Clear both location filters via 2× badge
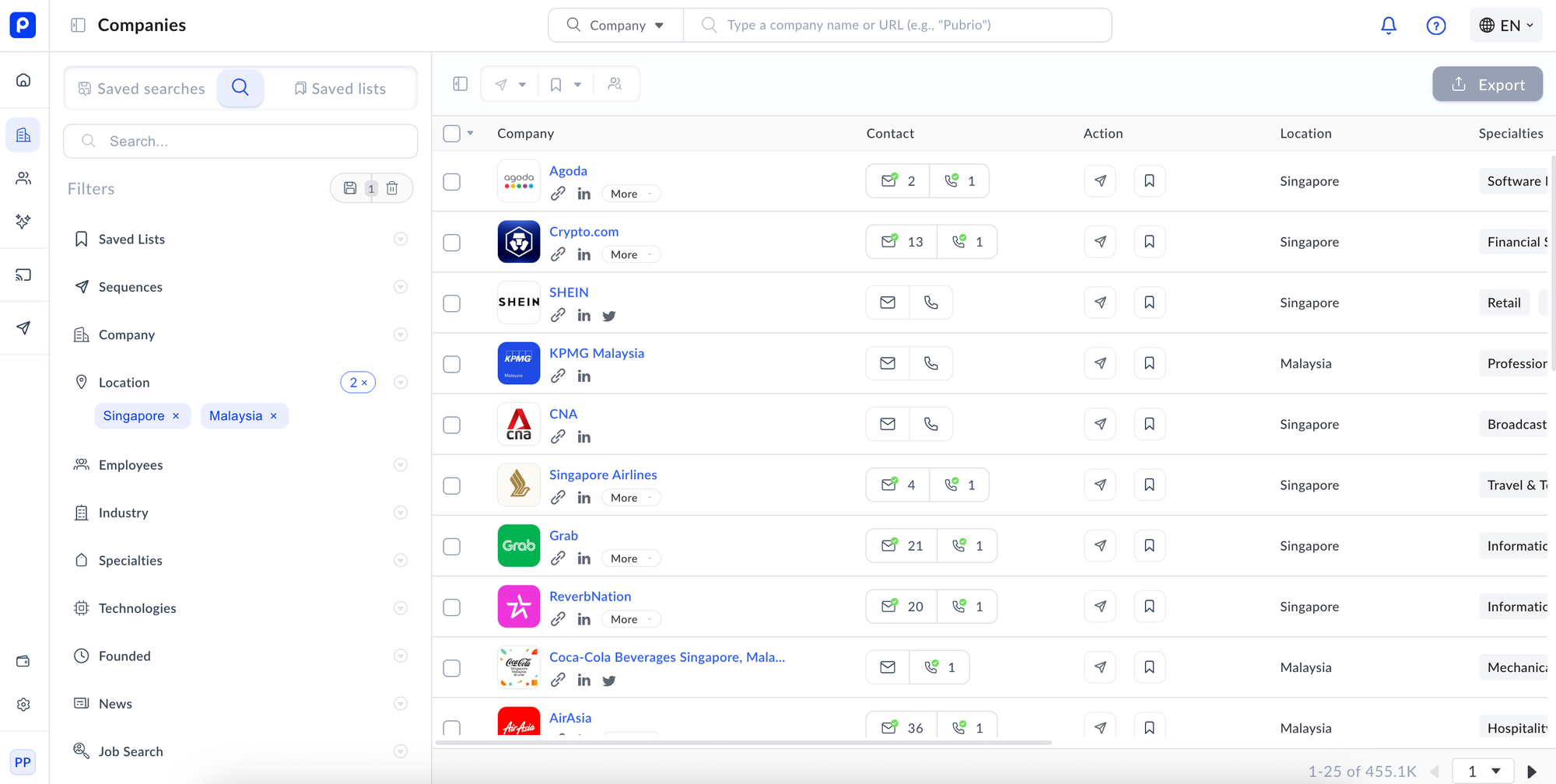The height and width of the screenshot is (784, 1556). (358, 383)
